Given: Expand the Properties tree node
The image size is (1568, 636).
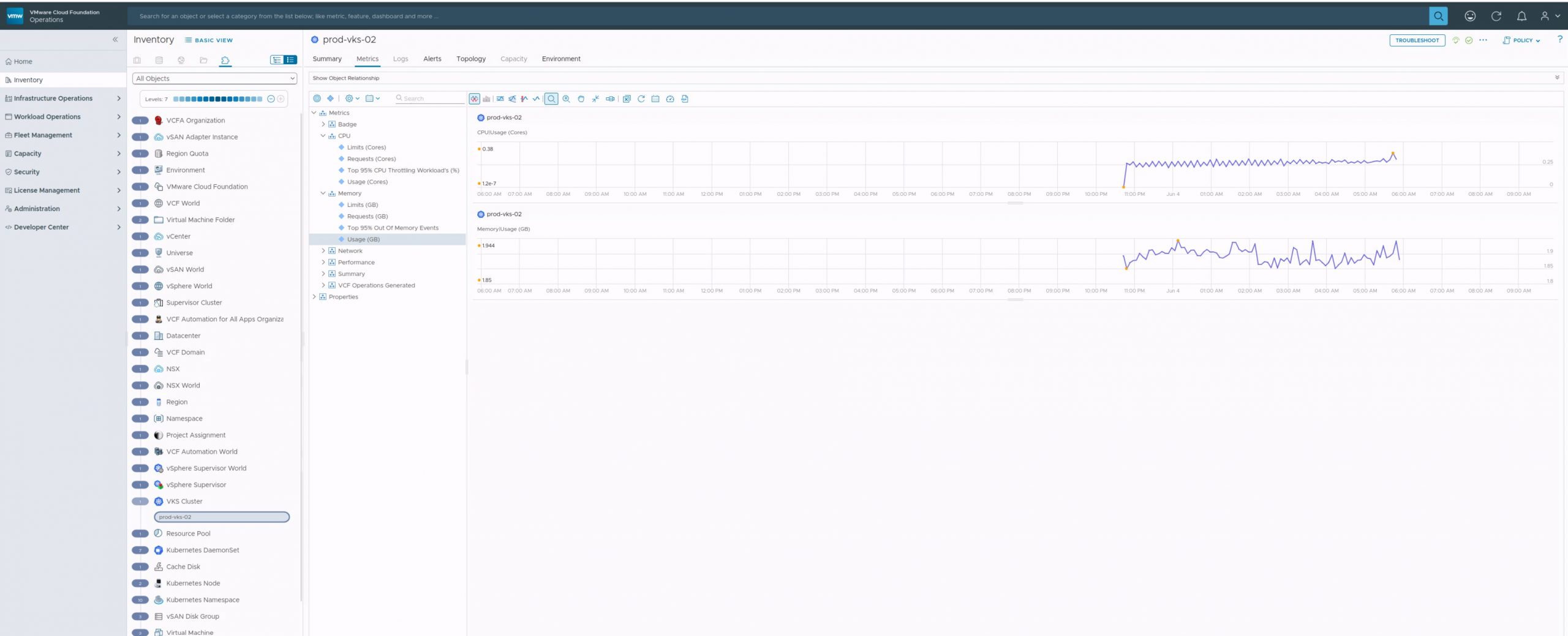Looking at the screenshot, I should 314,297.
